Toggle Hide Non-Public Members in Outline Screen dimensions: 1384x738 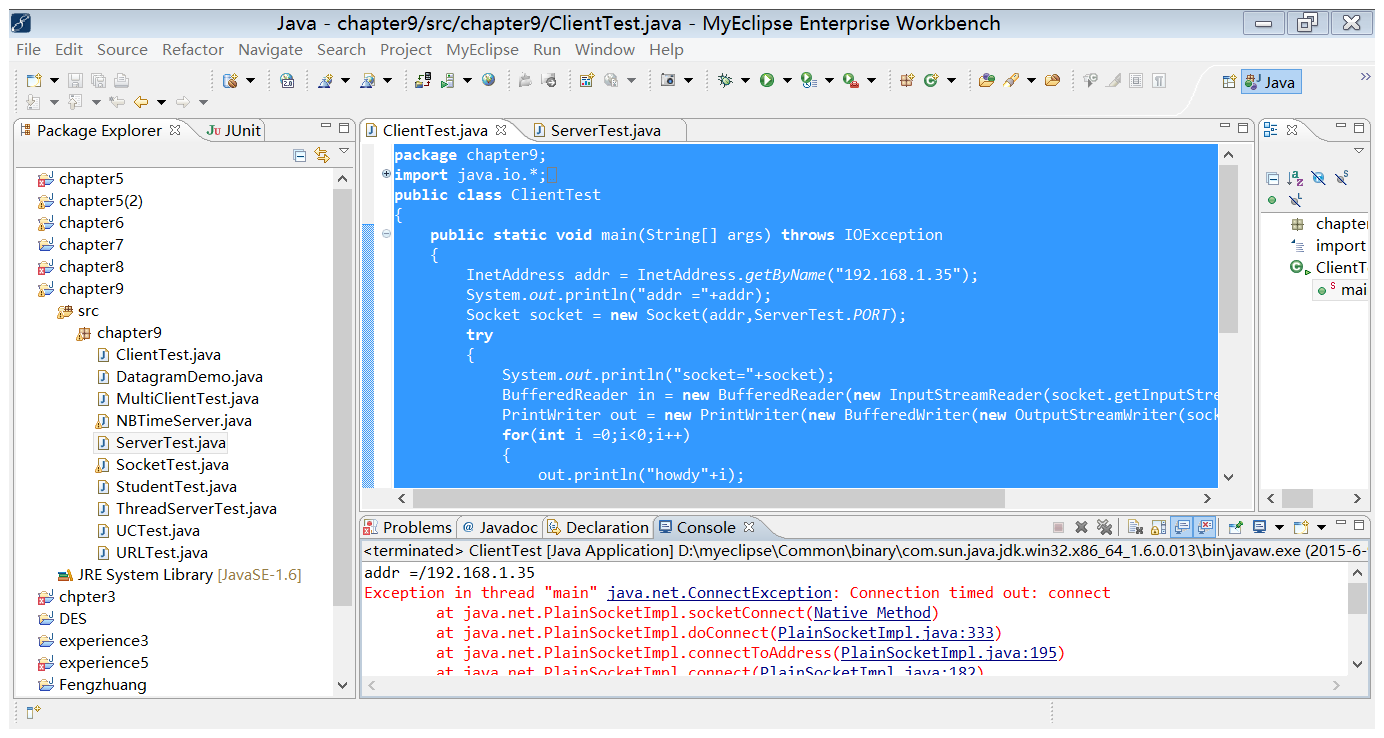[1272, 200]
